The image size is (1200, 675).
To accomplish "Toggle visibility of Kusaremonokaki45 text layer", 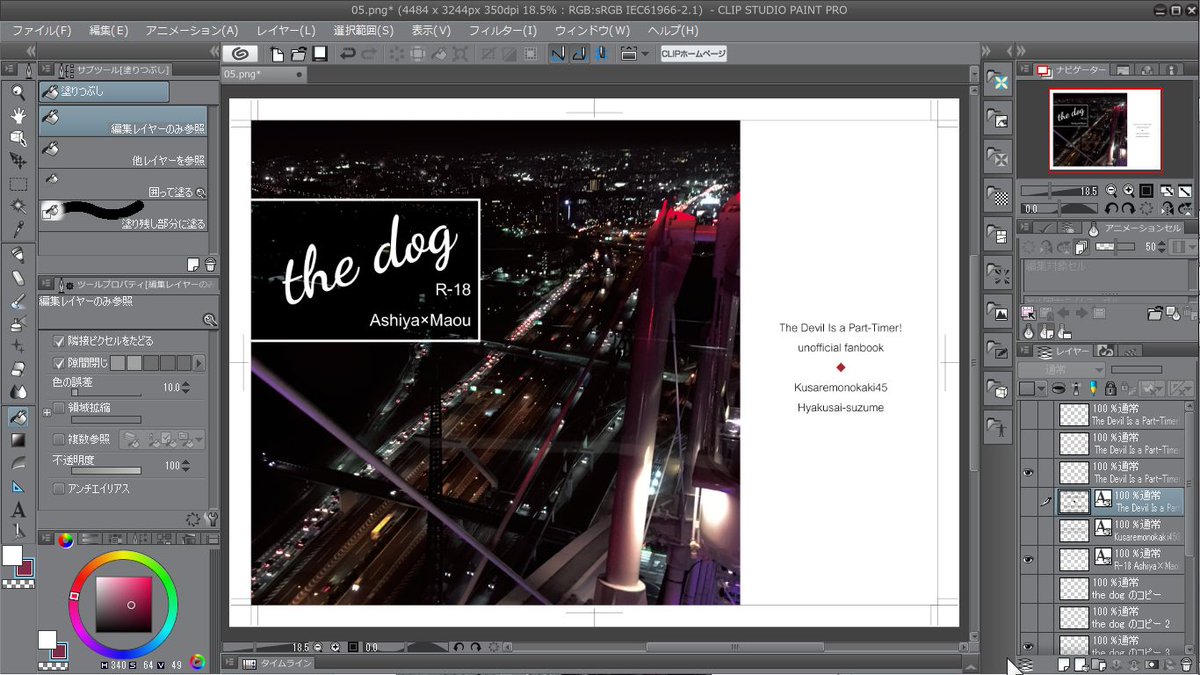I will (1028, 531).
